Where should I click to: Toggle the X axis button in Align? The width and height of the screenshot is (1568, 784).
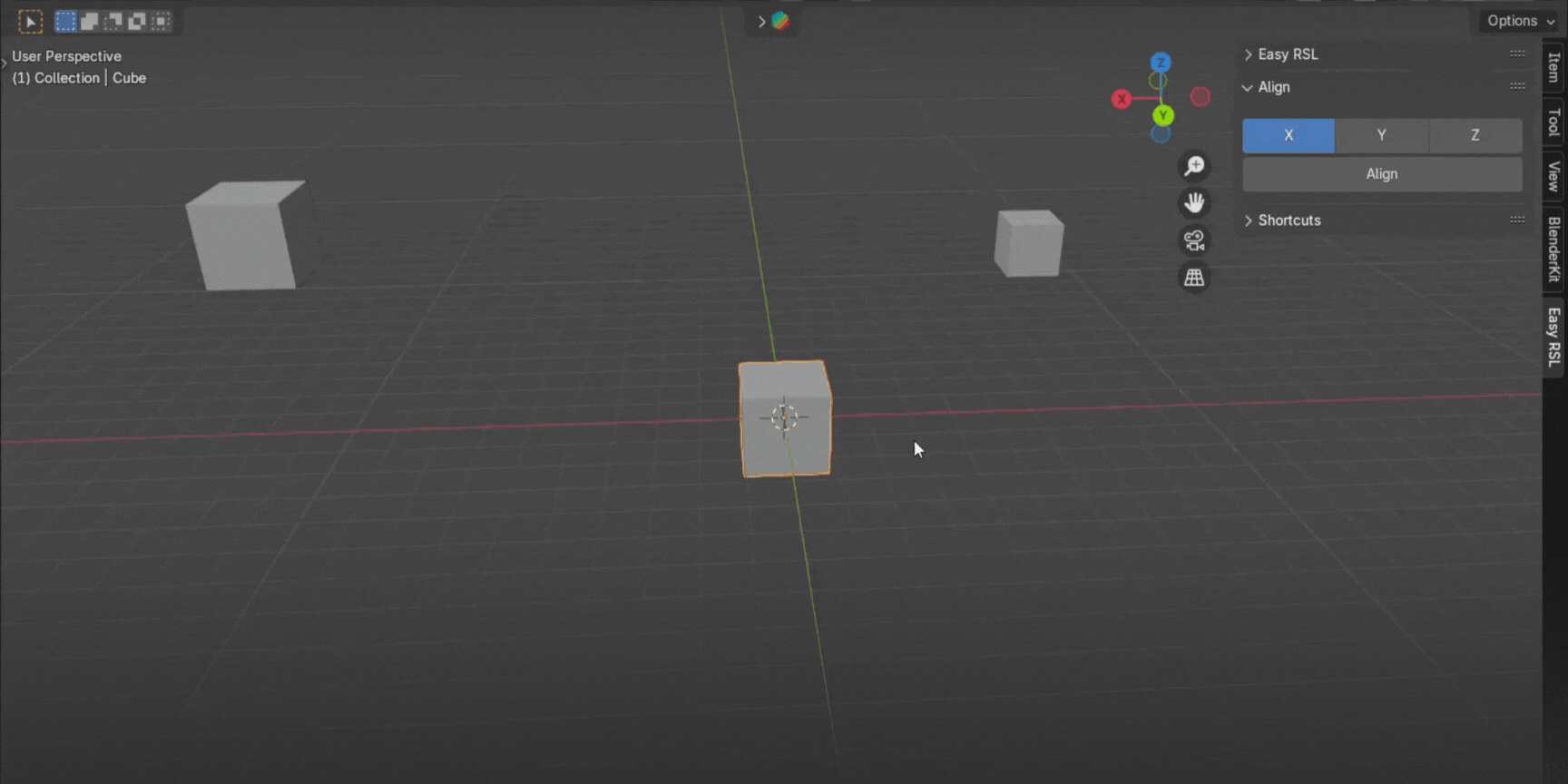(x=1288, y=135)
